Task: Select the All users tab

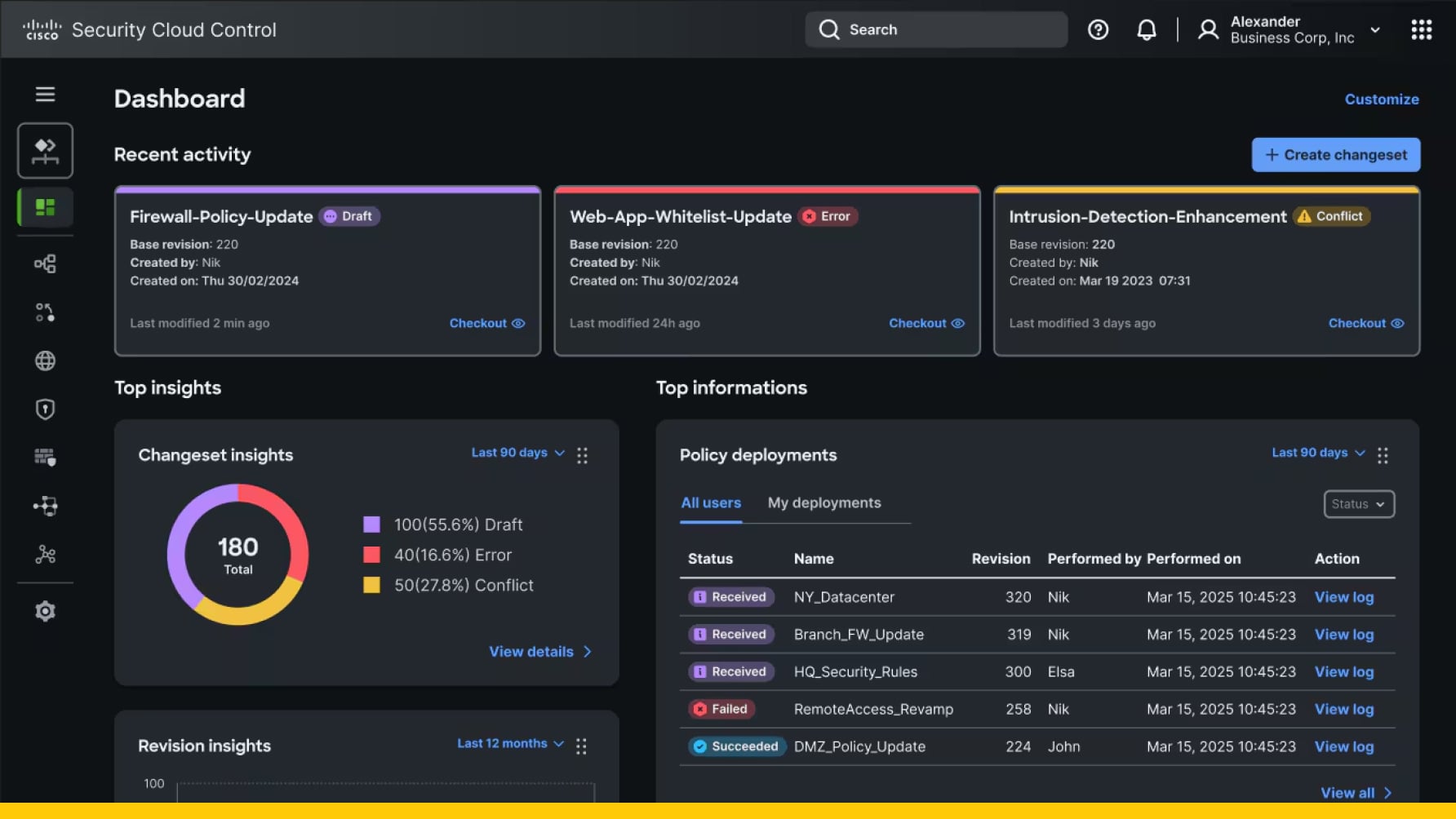Action: coord(711,503)
